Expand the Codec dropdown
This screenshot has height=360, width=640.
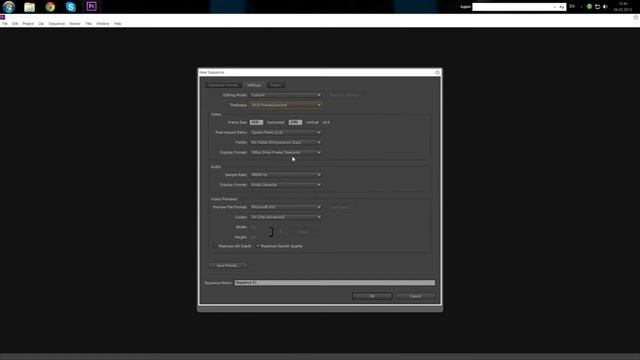[x=285, y=217]
